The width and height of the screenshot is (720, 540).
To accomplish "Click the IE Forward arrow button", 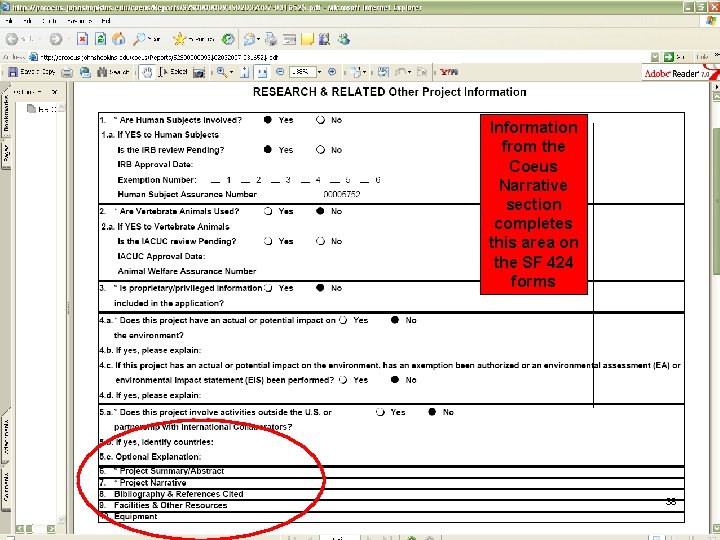I will click(56, 39).
